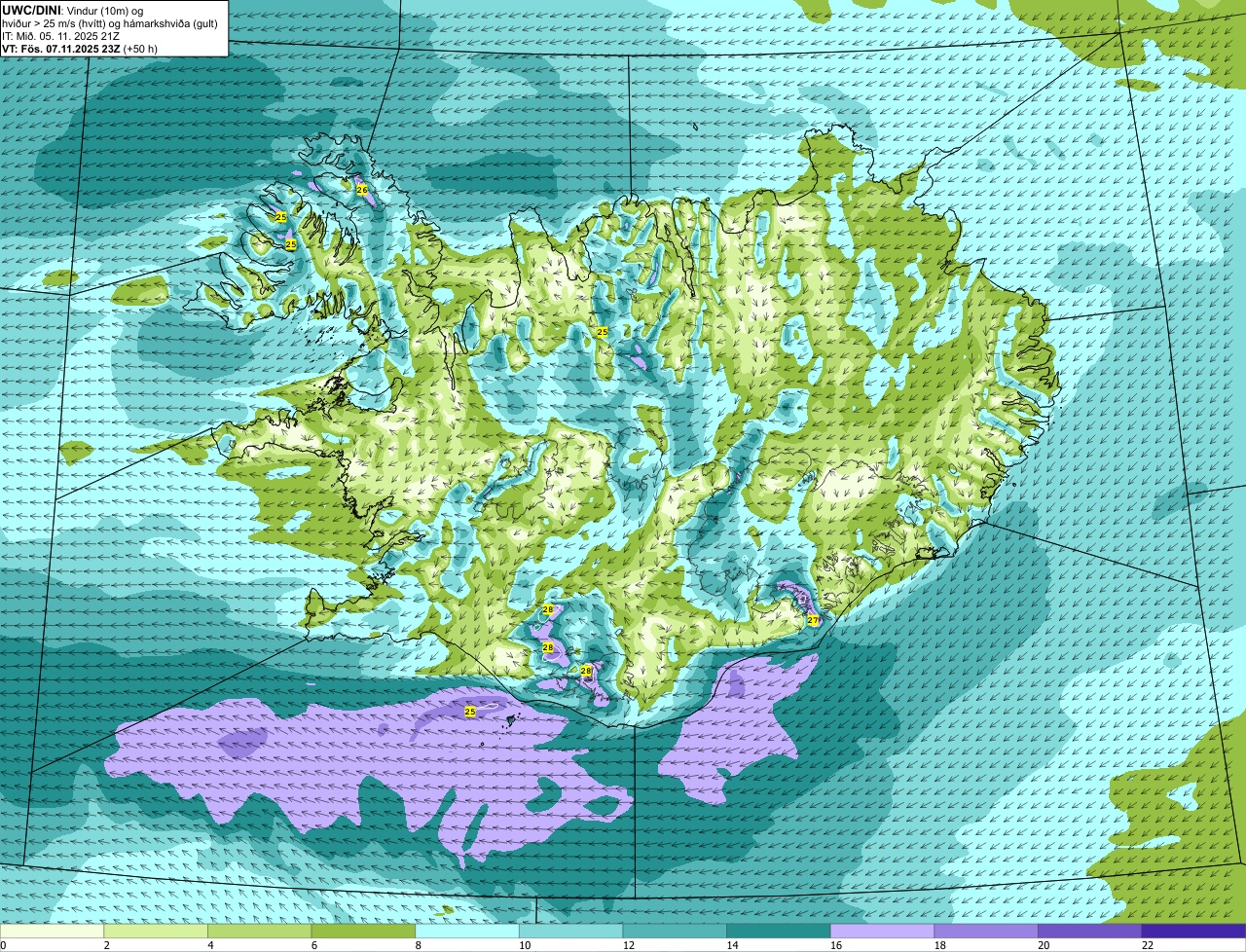Pick the 4–6 m/s green legend swatch
The width and height of the screenshot is (1246, 952).
coord(259,932)
